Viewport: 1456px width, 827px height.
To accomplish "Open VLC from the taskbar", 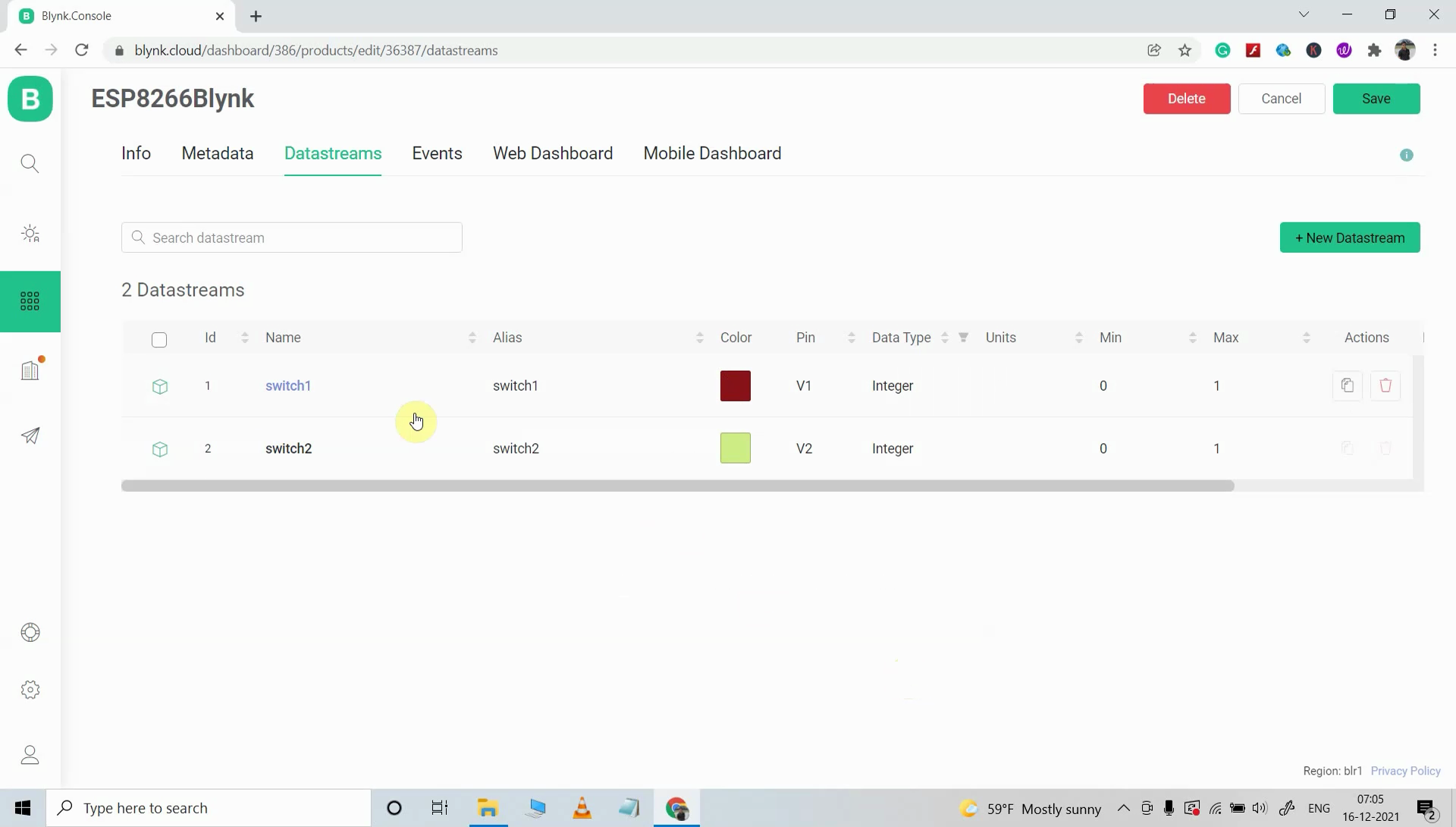I will tap(582, 808).
